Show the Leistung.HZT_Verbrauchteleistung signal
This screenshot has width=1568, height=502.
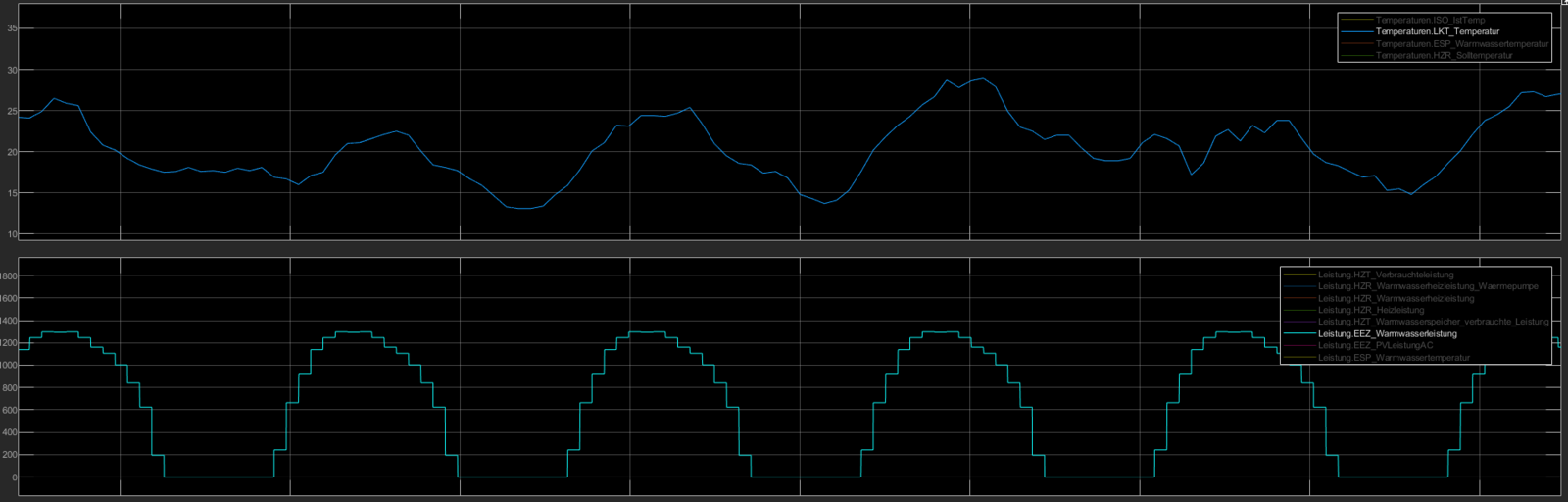point(1386,275)
